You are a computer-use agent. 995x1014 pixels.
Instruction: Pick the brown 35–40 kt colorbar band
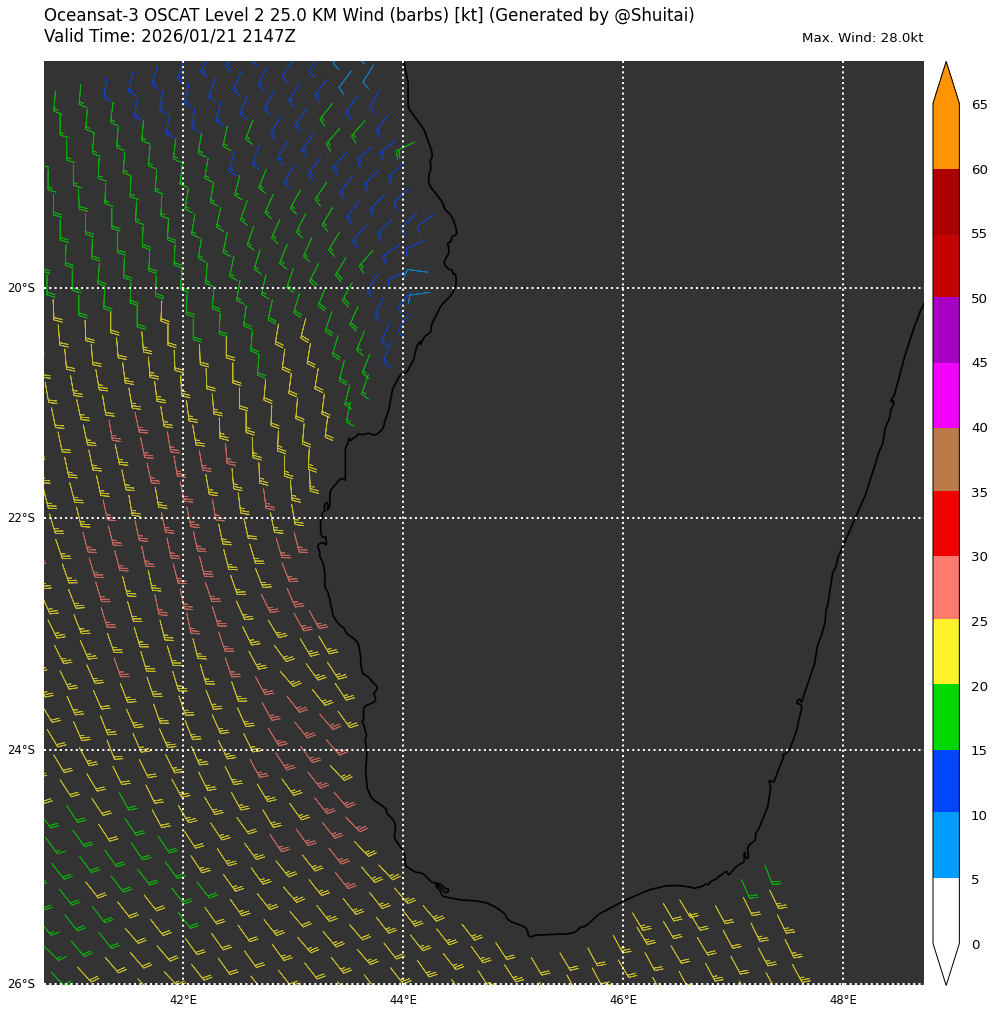(945, 459)
